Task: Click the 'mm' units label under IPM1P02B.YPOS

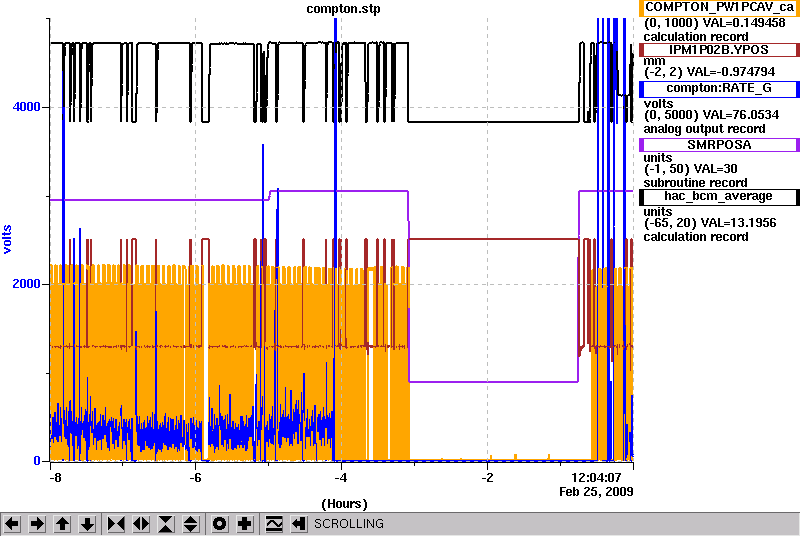Action: coord(655,61)
